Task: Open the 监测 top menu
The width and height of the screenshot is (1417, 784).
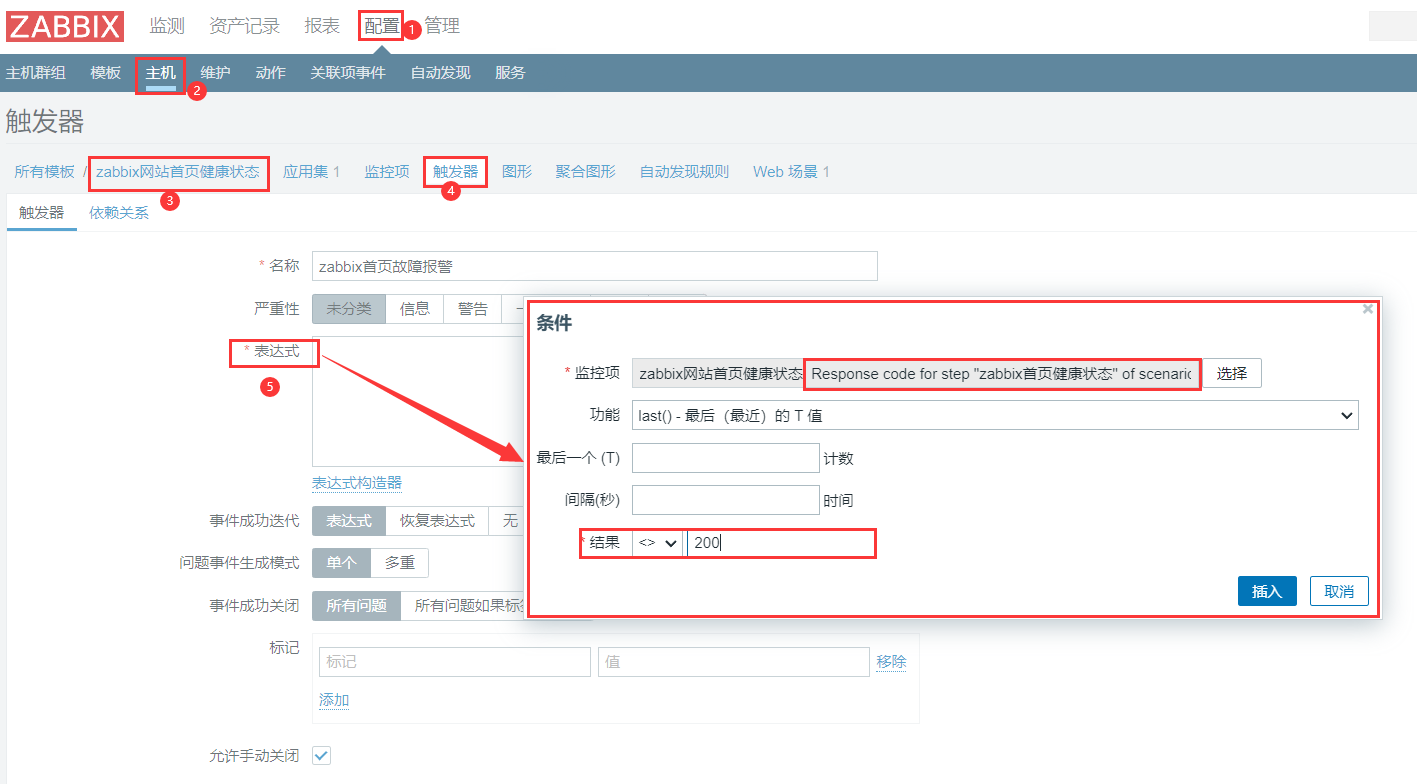Action: coord(167,26)
